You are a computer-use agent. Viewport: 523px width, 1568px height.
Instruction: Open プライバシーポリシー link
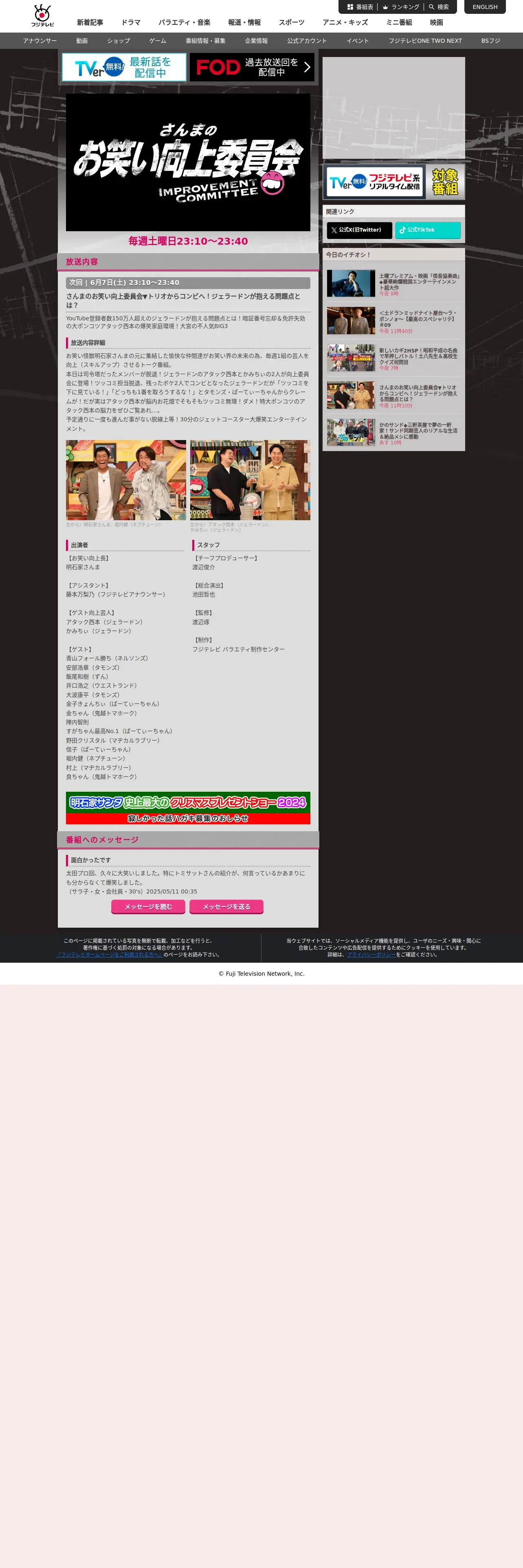tap(371, 955)
